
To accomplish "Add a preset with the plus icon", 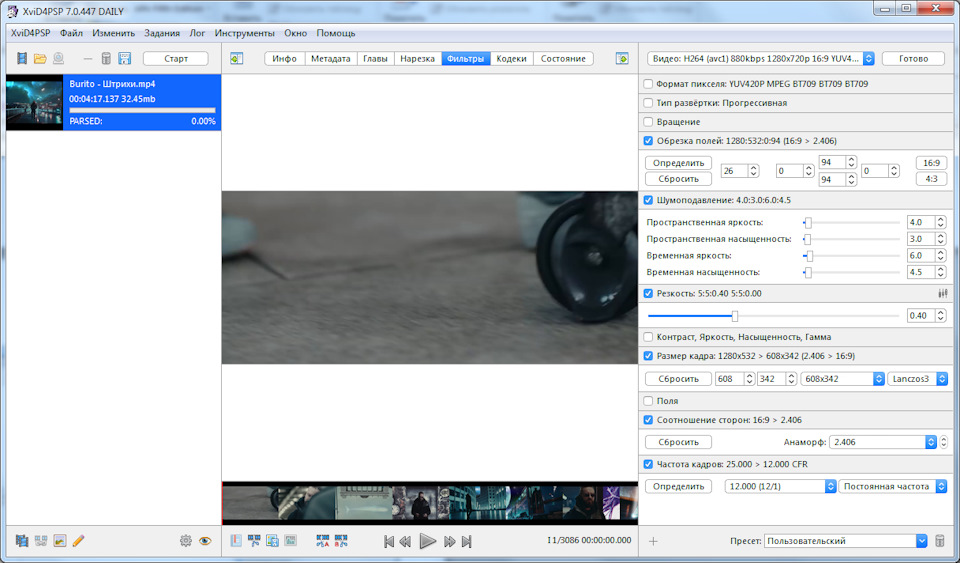I will click(x=653, y=541).
